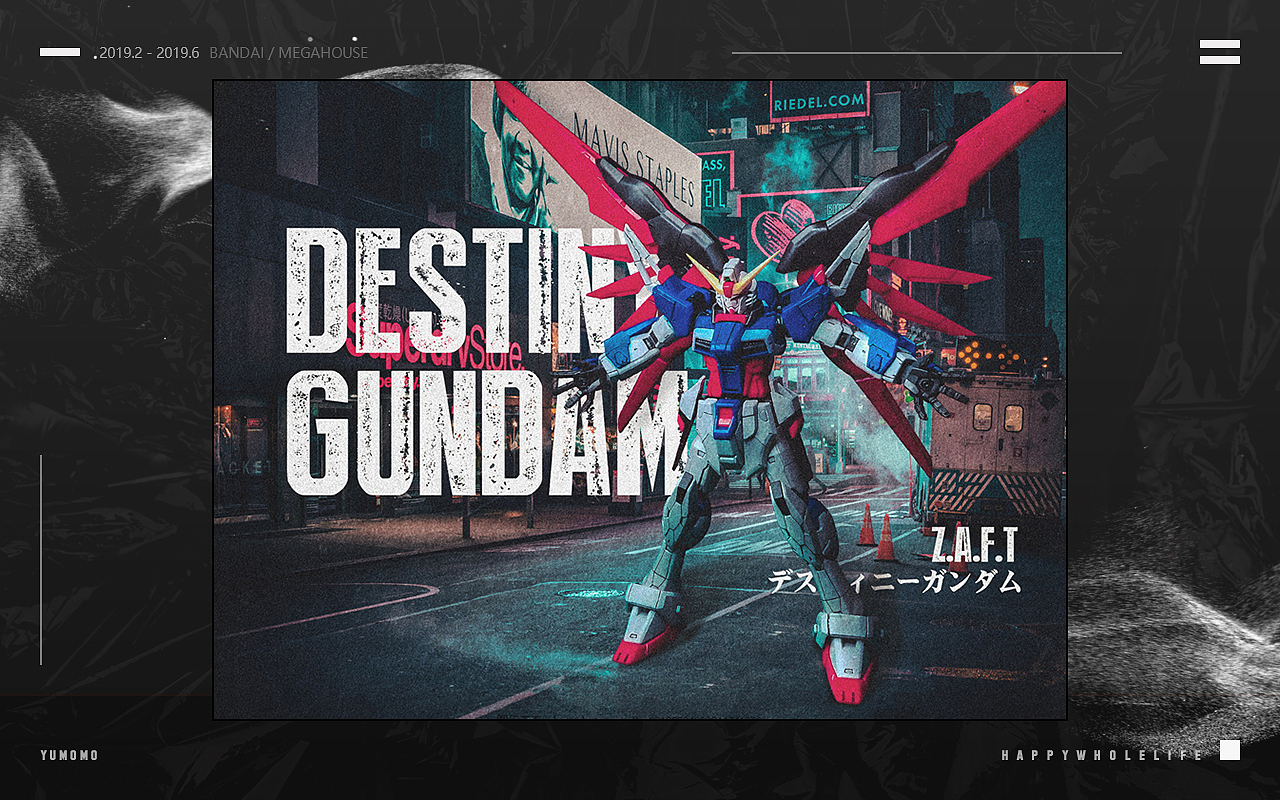Open the hamburger menu icon

[1220, 52]
